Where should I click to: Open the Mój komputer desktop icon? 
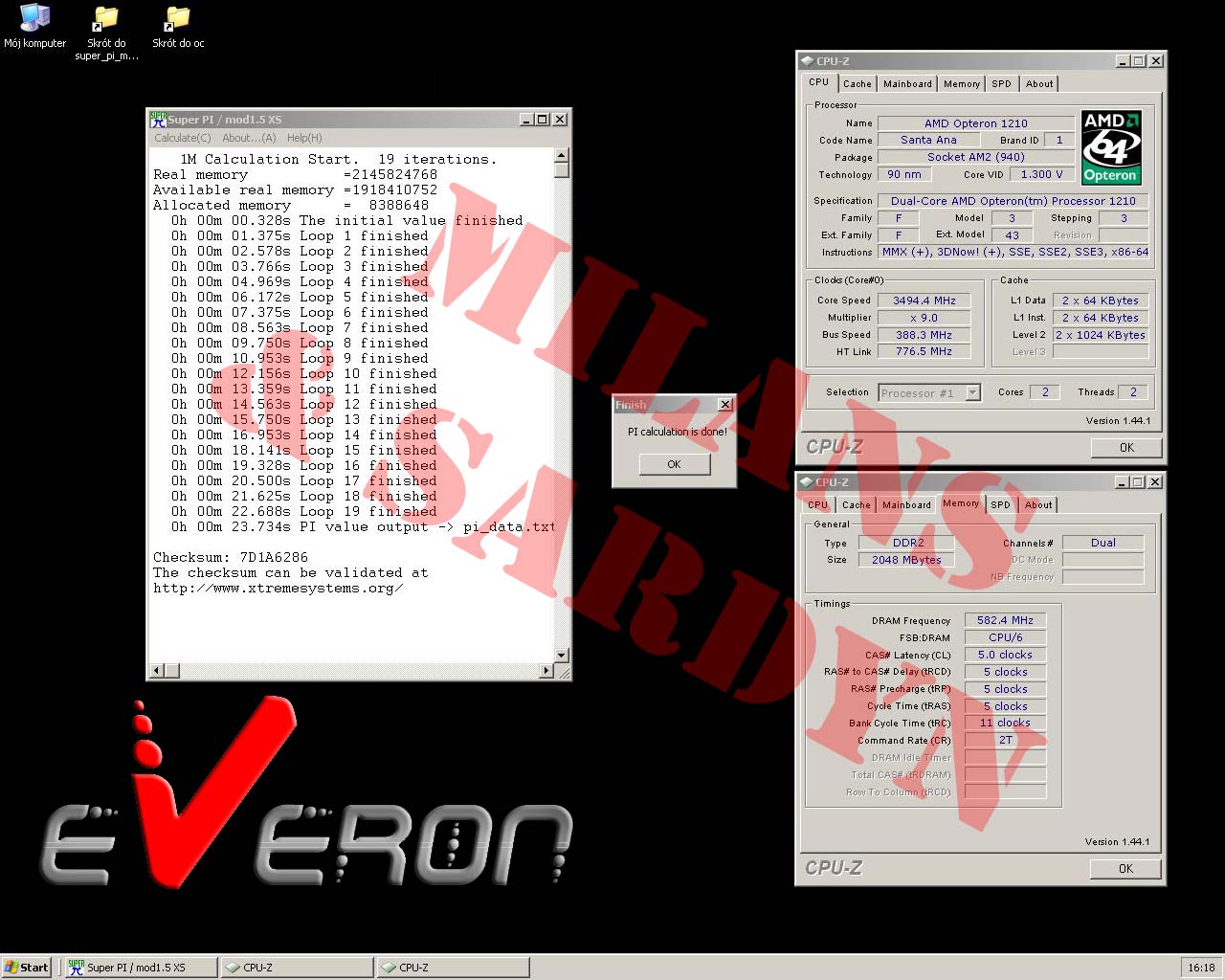(35, 26)
